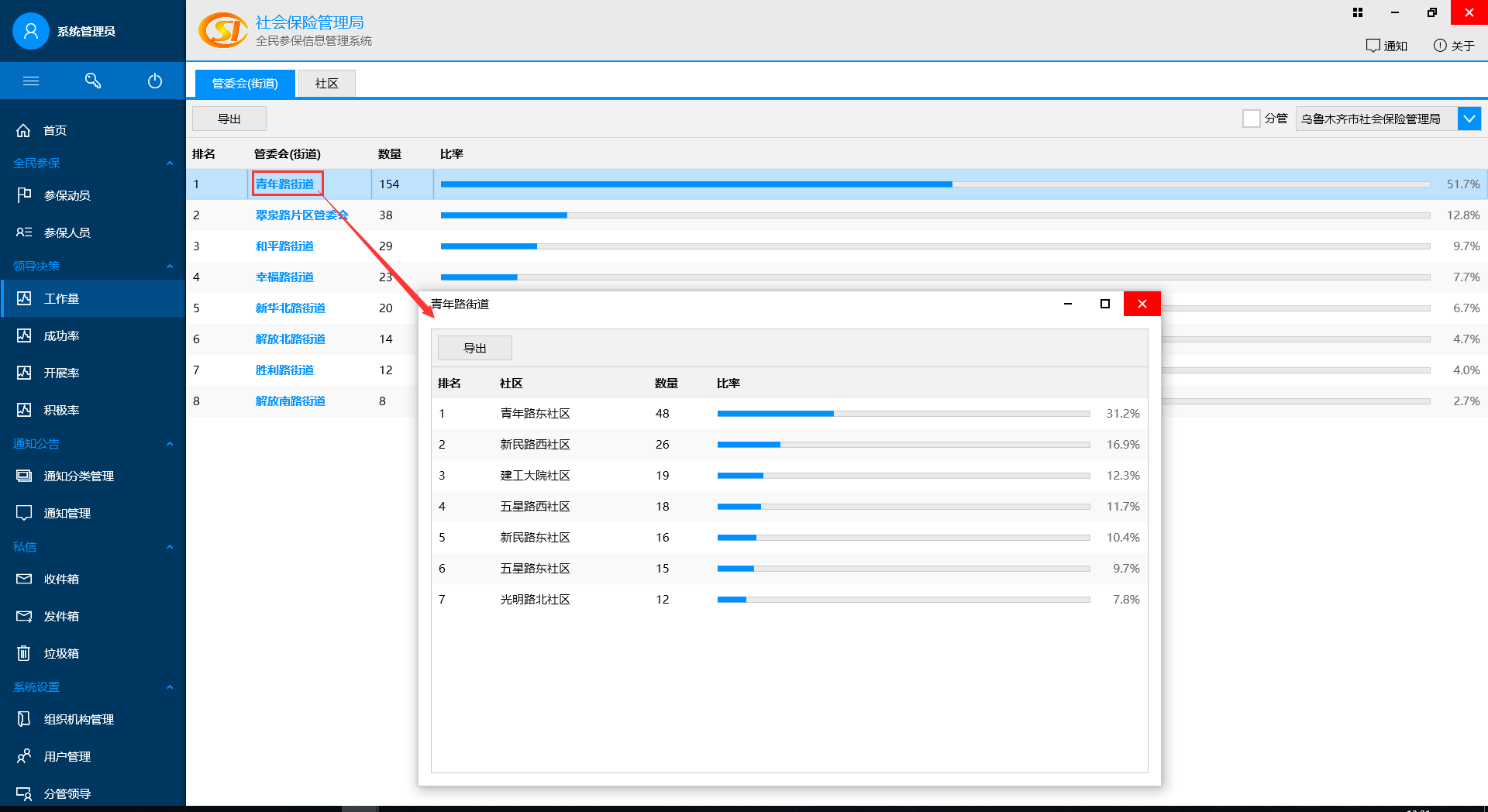This screenshot has height=812, width=1488.
Task: Open 收件箱 inbox in sidebar
Action: pos(61,579)
